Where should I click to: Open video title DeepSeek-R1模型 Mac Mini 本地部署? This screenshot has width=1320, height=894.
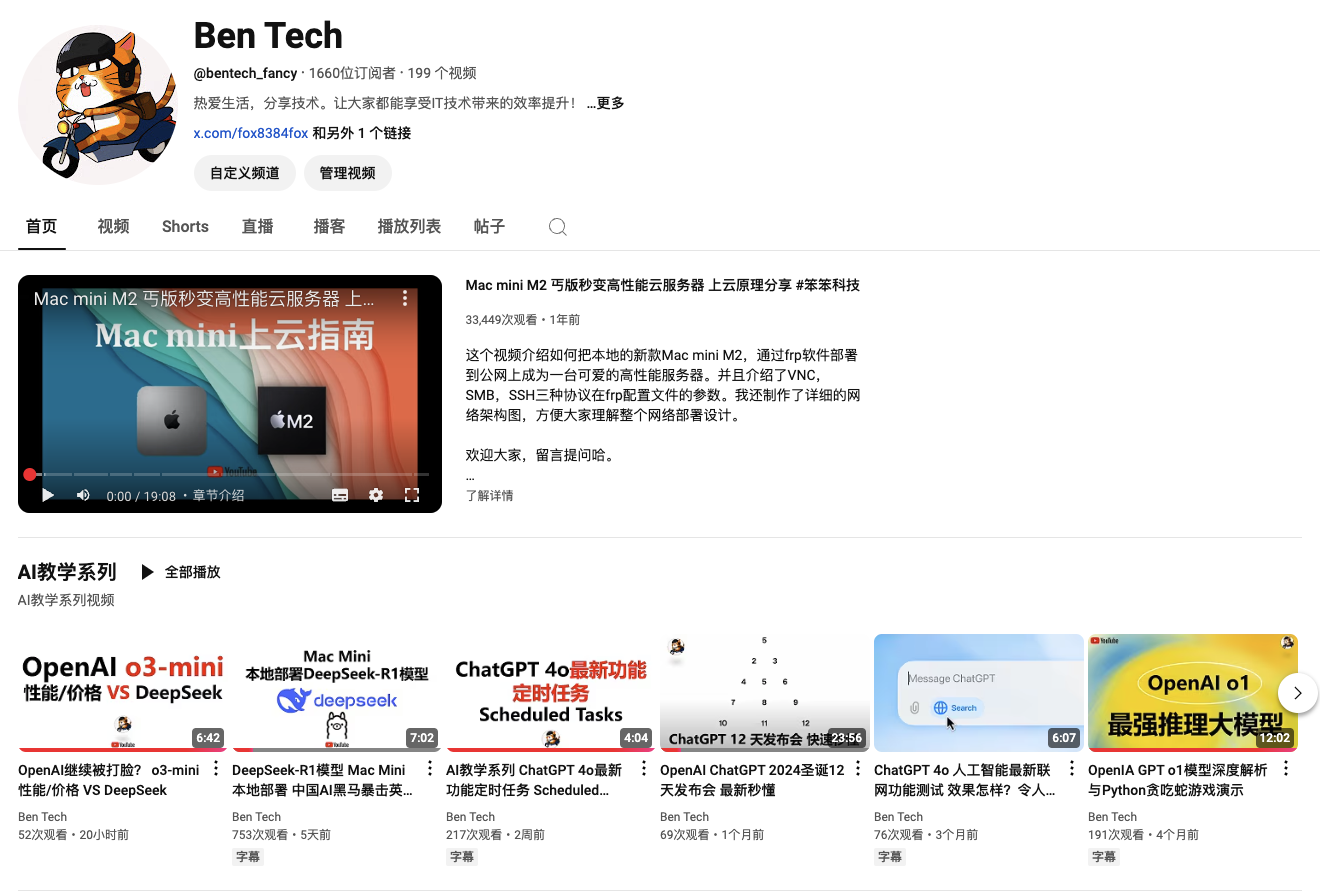(323, 780)
